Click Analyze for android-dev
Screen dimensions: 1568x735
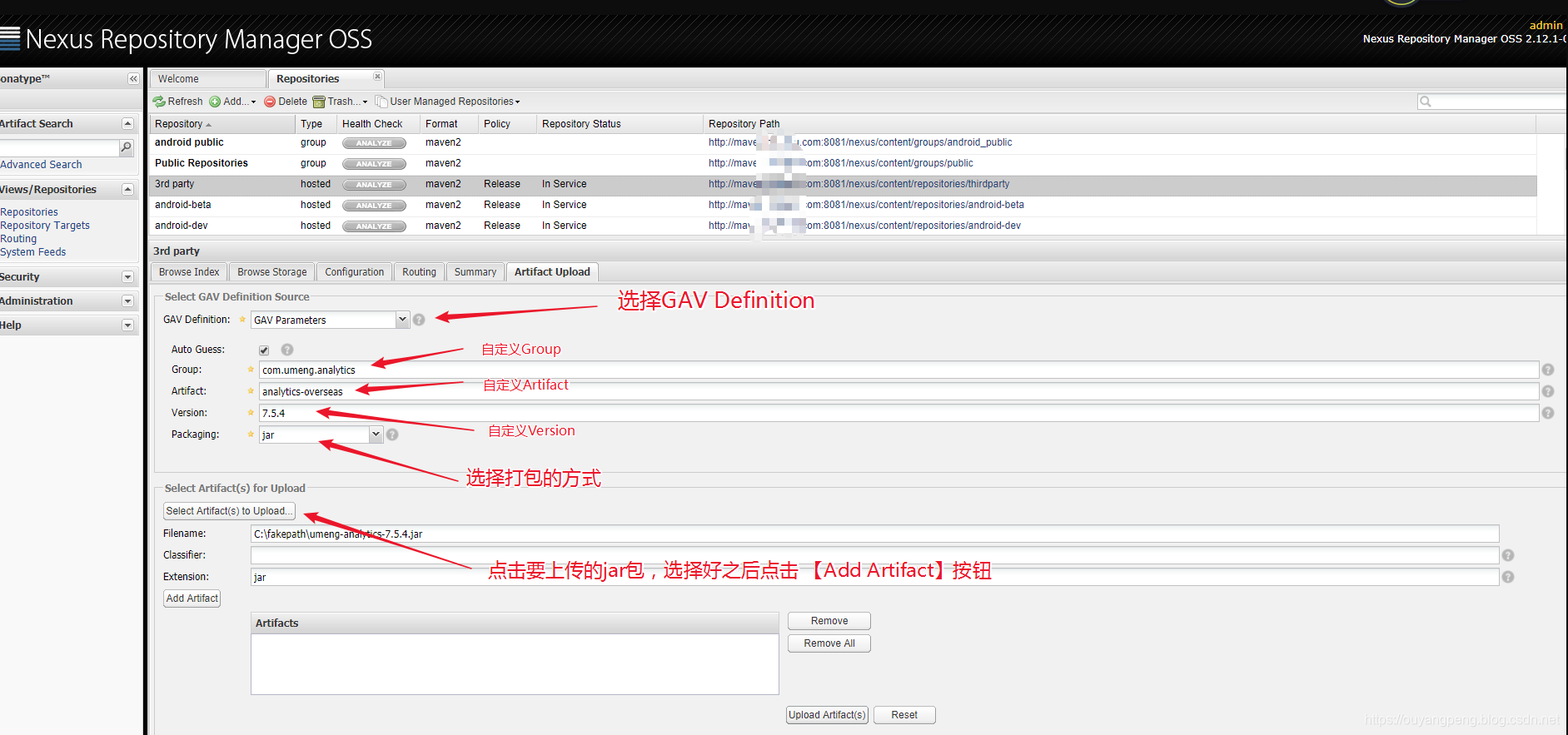tap(374, 226)
